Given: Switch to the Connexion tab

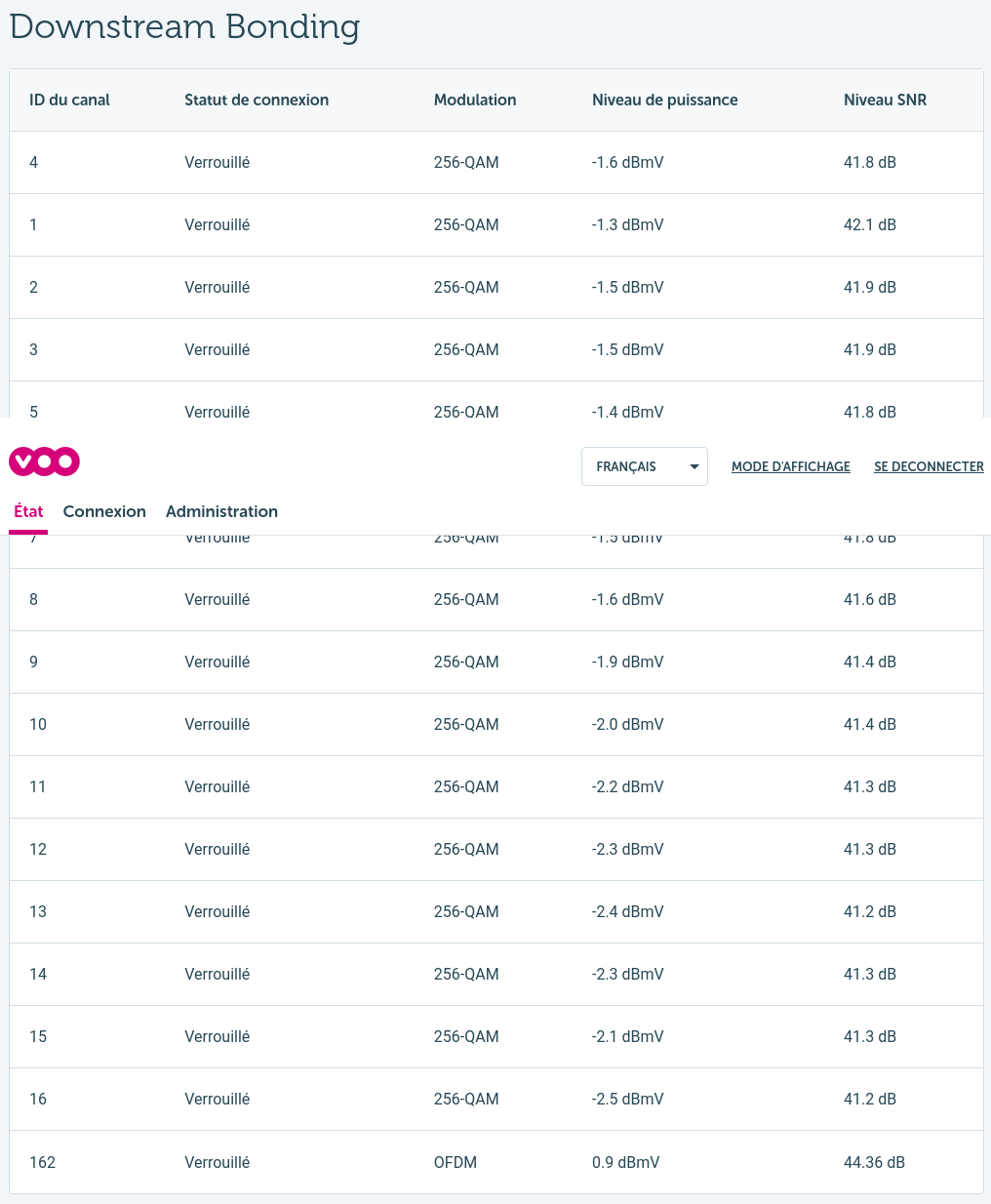Looking at the screenshot, I should 104,511.
